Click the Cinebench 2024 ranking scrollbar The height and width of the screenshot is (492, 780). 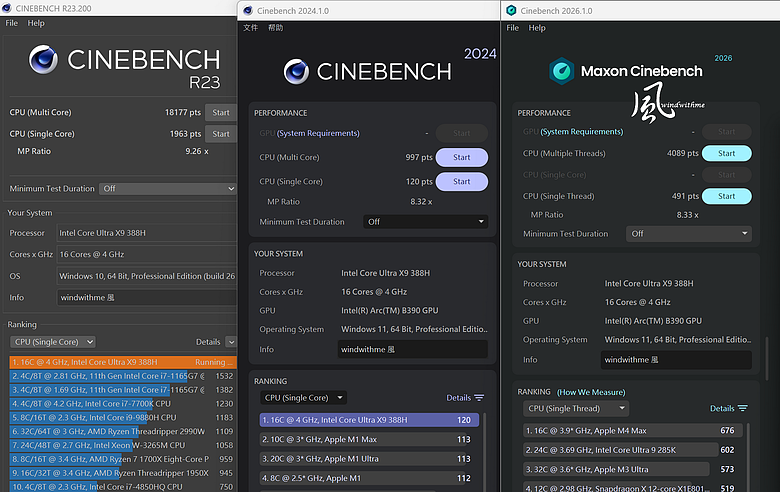click(x=485, y=452)
